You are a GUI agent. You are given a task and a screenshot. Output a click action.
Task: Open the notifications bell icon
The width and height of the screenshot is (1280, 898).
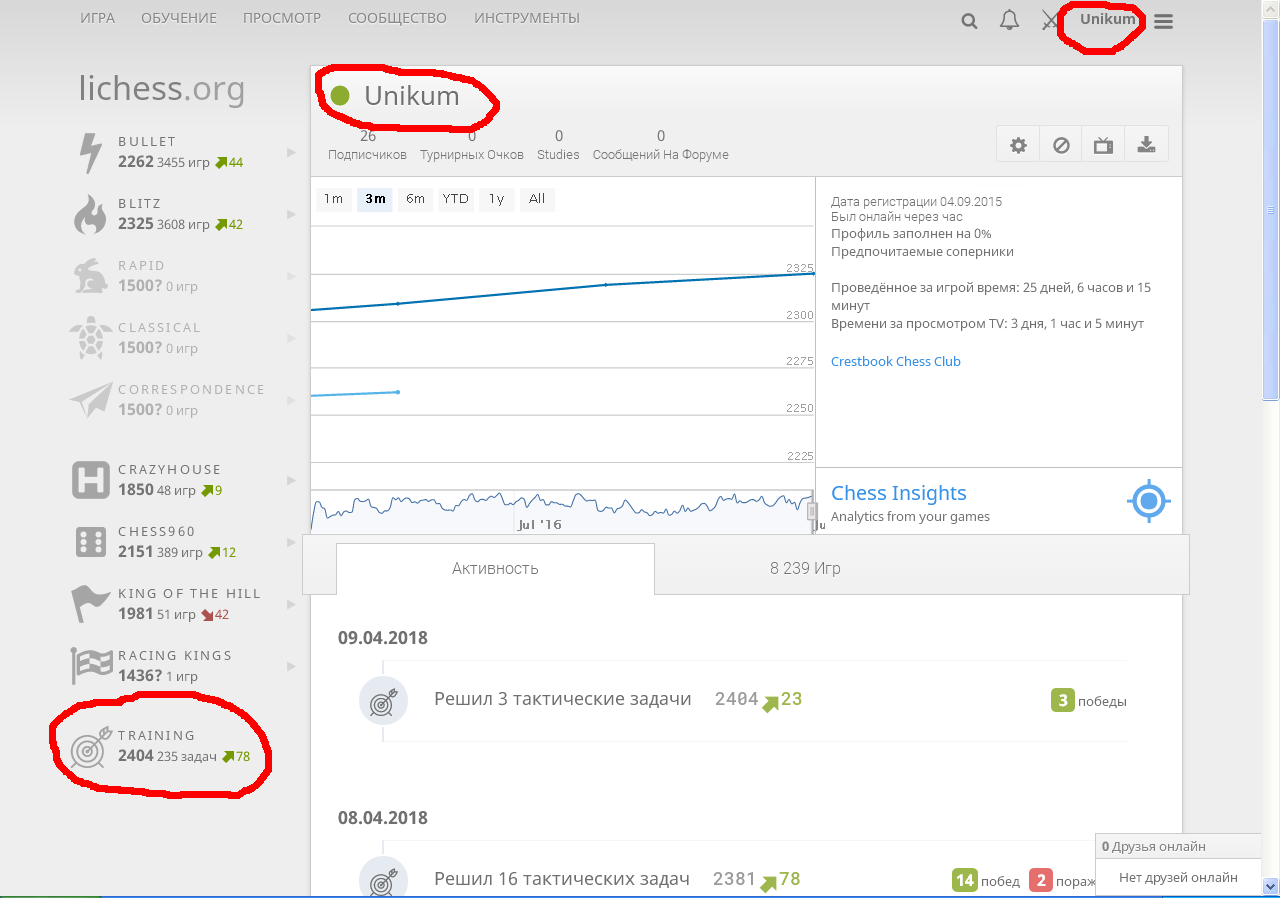(x=1009, y=20)
